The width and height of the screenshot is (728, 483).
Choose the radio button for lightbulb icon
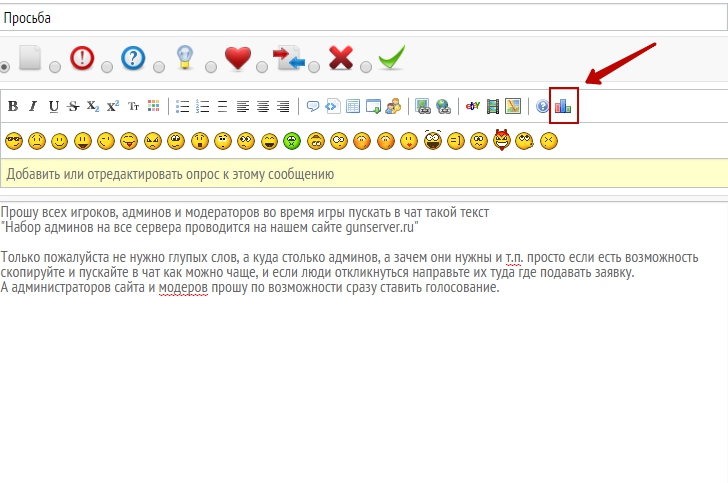(159, 67)
